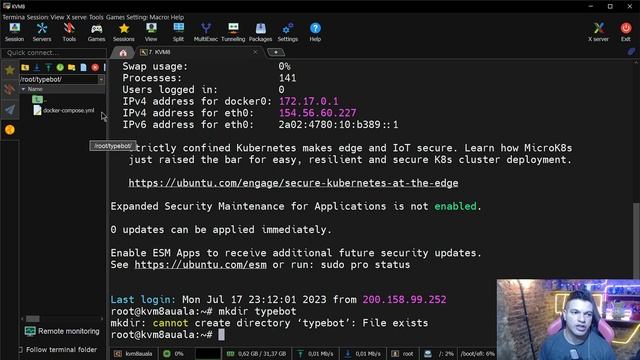The width and height of the screenshot is (640, 360).
Task: Open the Session toolbar icon
Action: point(15,32)
